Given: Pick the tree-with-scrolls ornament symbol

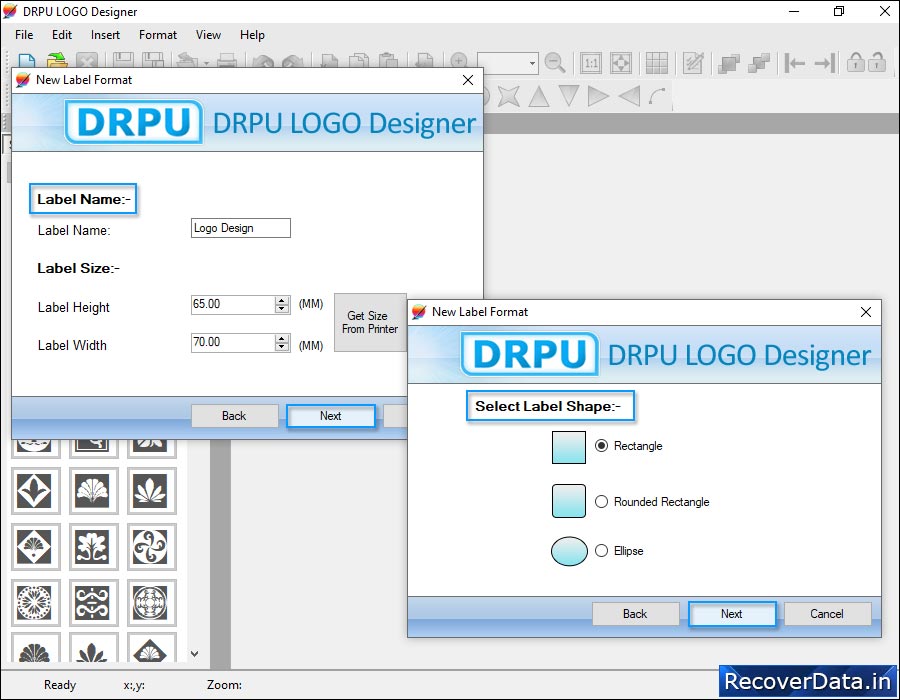Looking at the screenshot, I should click(93, 546).
